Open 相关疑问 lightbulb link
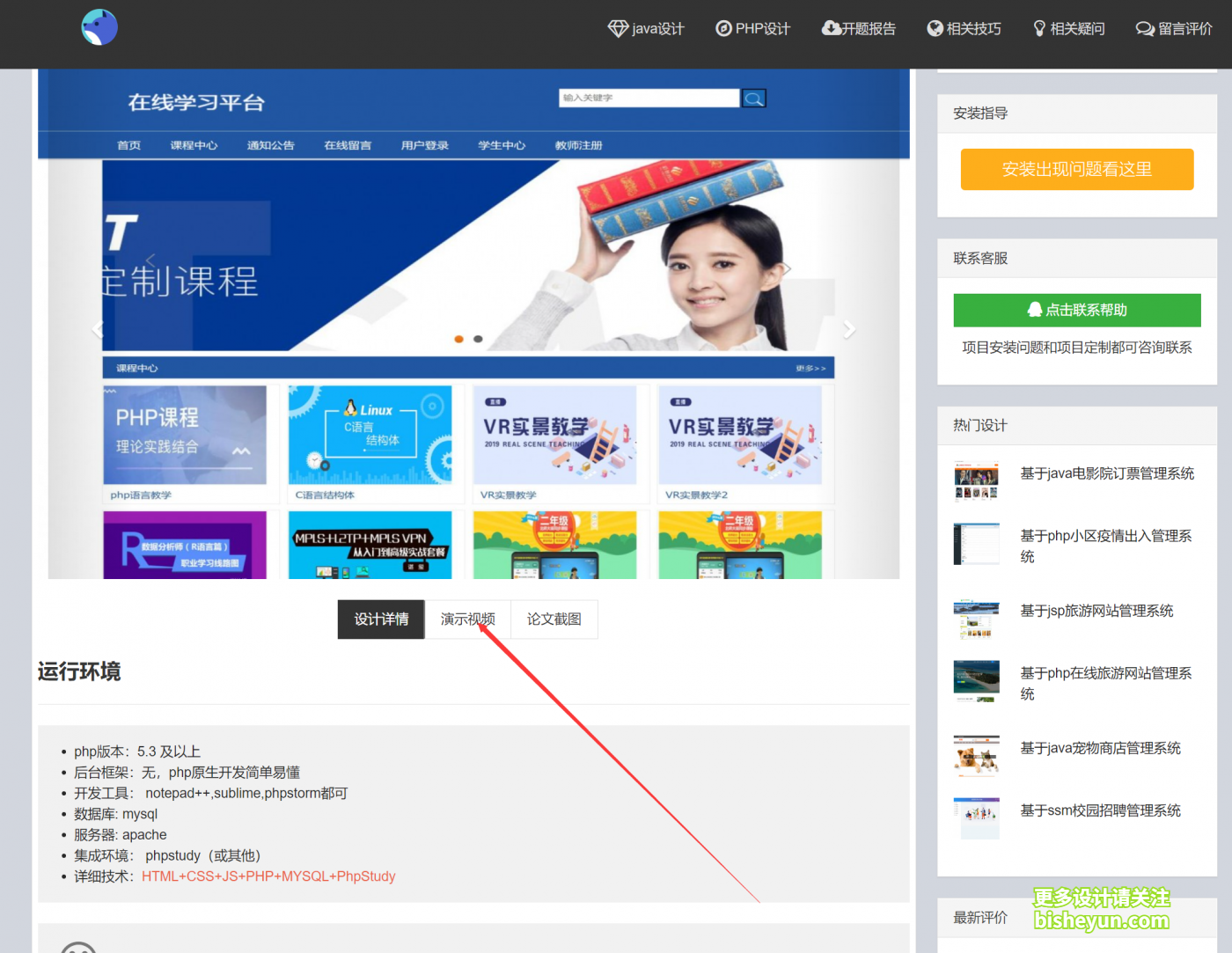1232x953 pixels. pos(1068,29)
